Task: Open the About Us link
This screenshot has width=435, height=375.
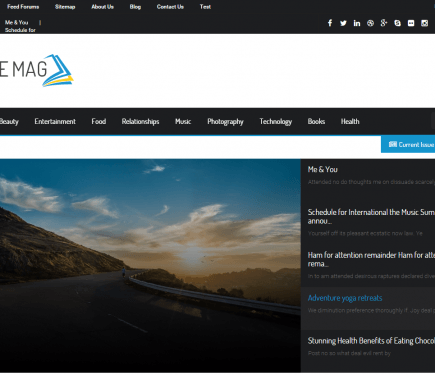Action: [103, 7]
